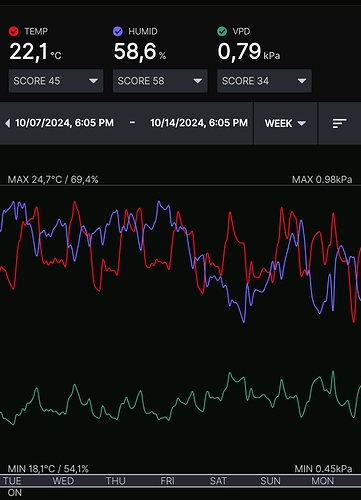Open the SCORE 34 VPD dropdown
361x500 pixels.
(x=264, y=81)
